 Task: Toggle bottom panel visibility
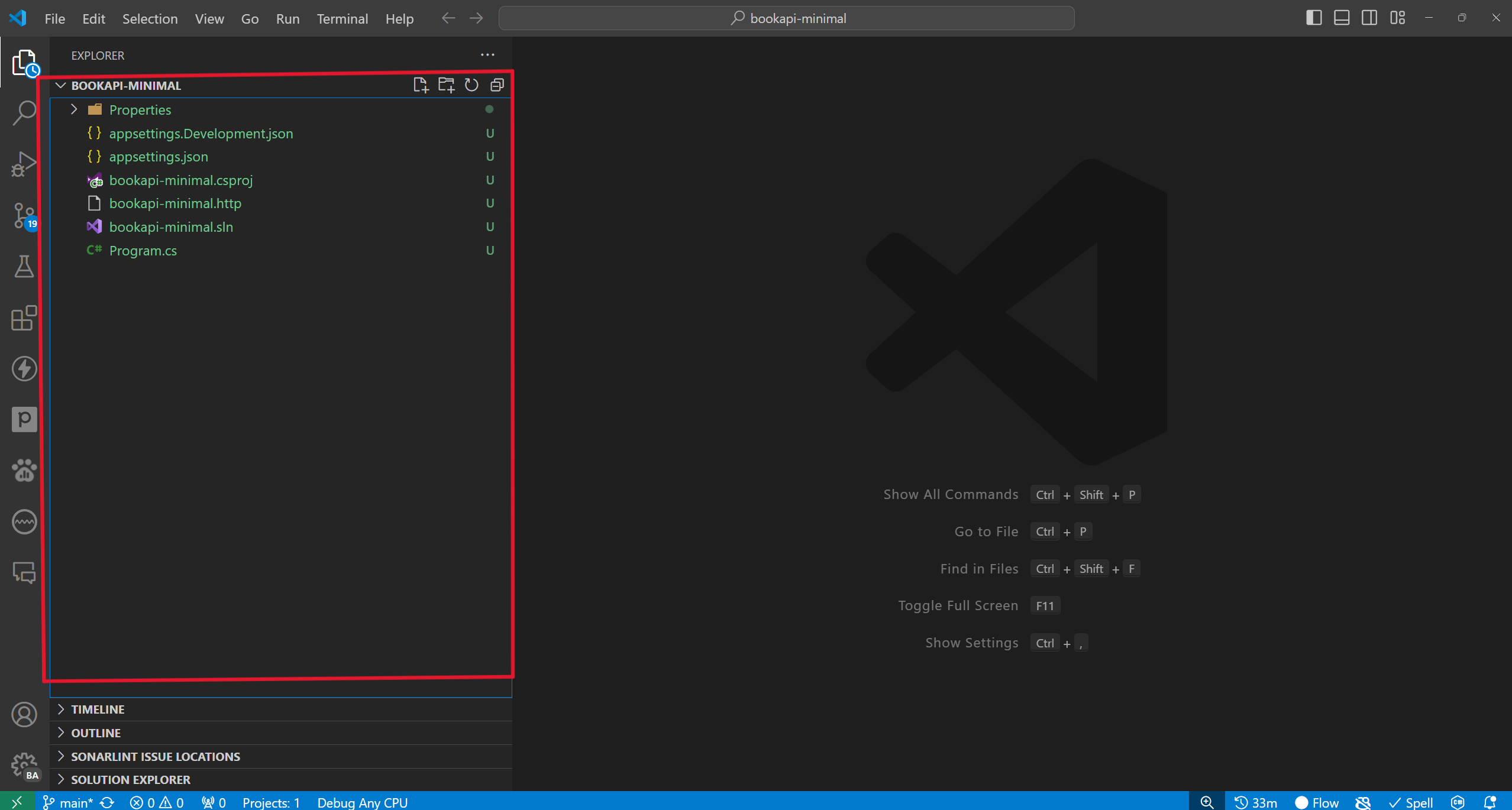tap(1342, 18)
